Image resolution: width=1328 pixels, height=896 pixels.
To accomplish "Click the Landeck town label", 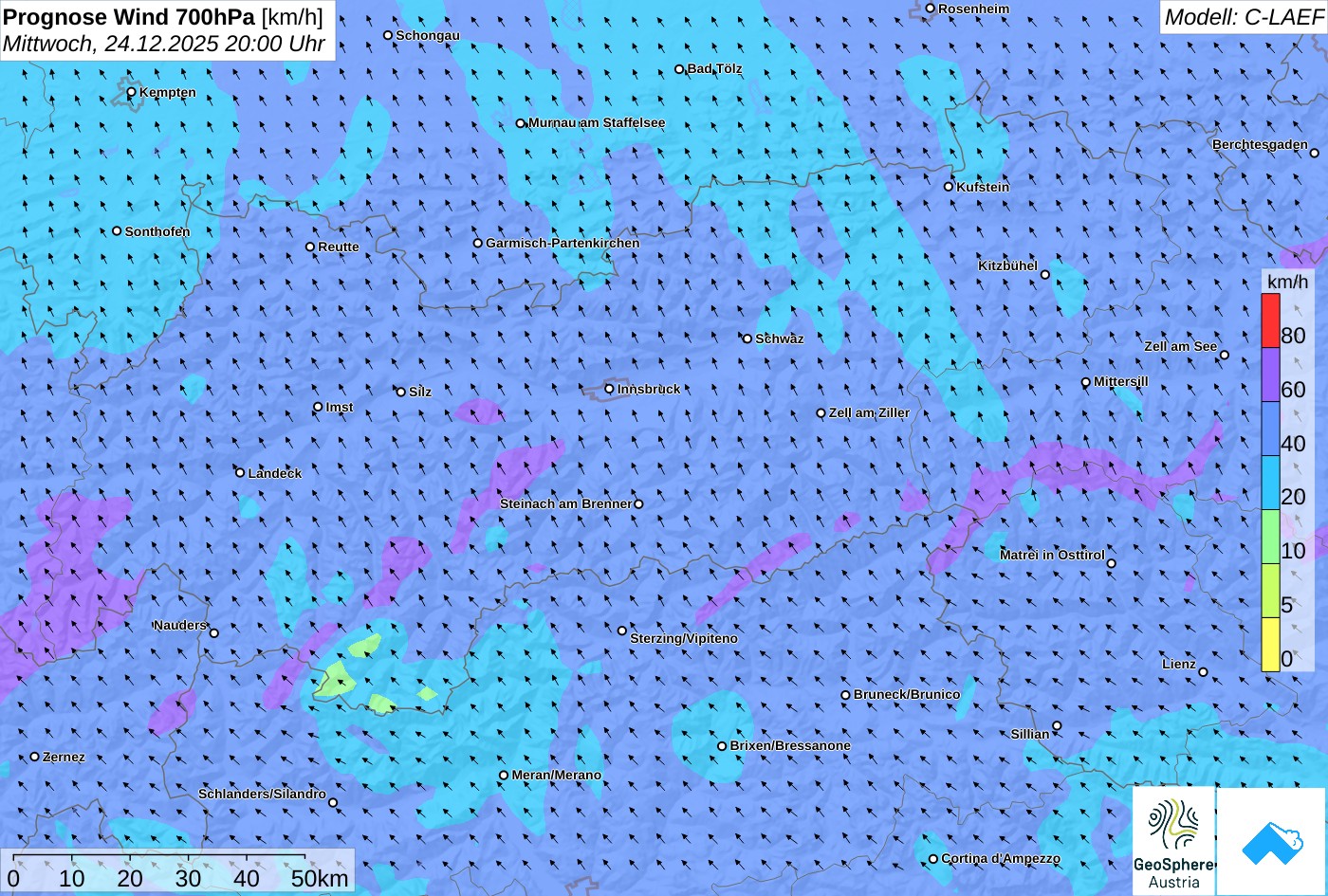I will (x=275, y=473).
